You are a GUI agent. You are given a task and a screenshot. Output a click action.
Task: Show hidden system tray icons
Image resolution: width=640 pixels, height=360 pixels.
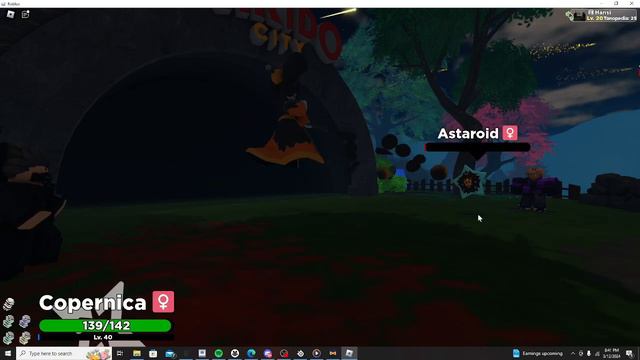point(573,353)
